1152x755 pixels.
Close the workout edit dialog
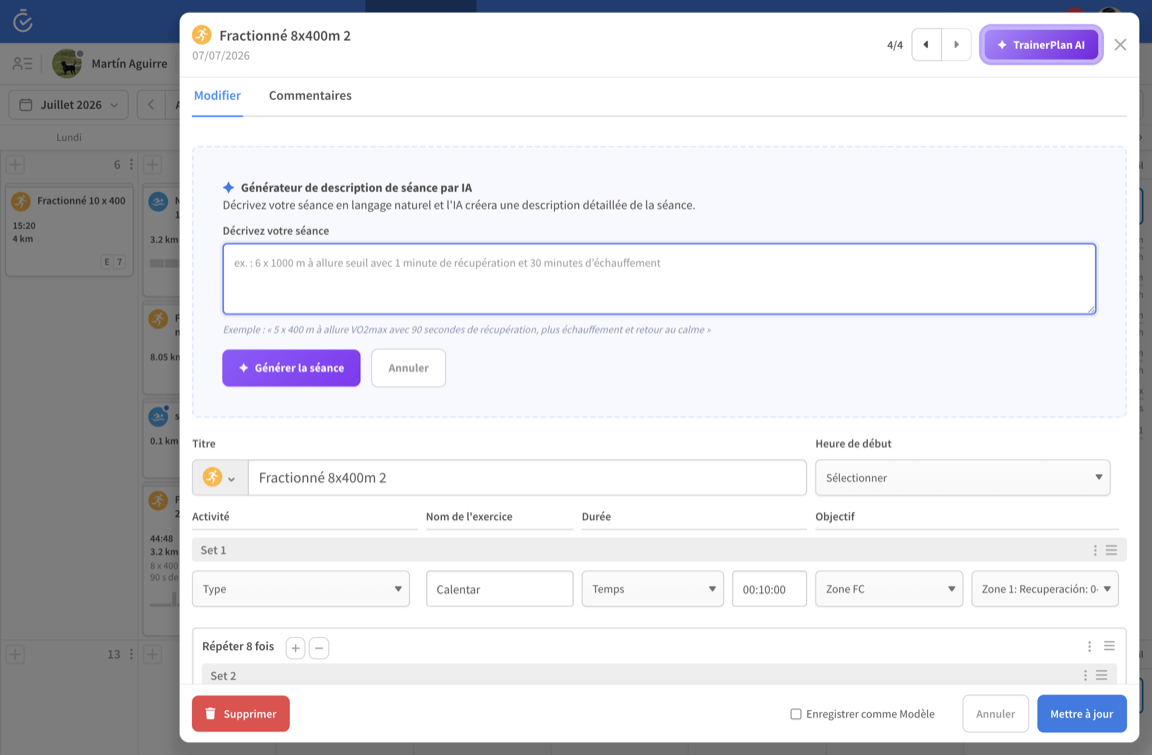coord(1120,45)
